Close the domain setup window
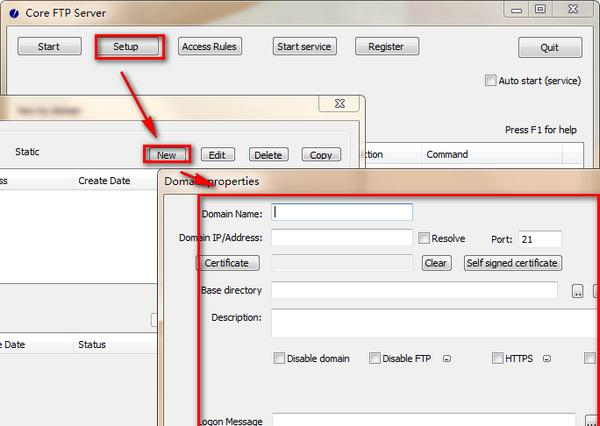 [x=339, y=104]
